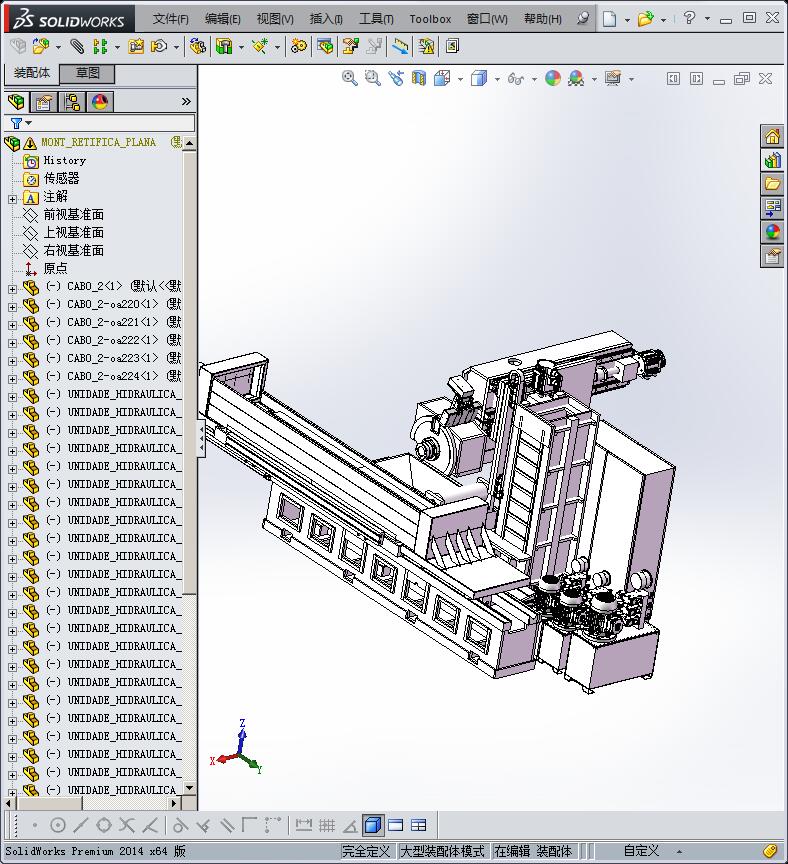
Task: Expand the CABO_2<1> component node
Action: [x=13, y=289]
